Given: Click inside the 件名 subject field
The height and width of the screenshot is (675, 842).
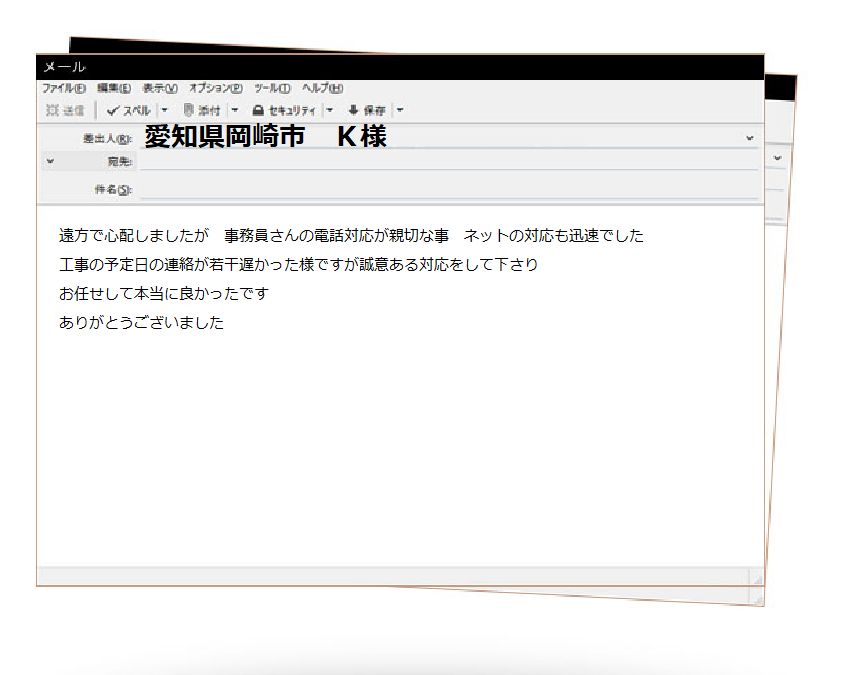Looking at the screenshot, I should pyautogui.click(x=400, y=186).
